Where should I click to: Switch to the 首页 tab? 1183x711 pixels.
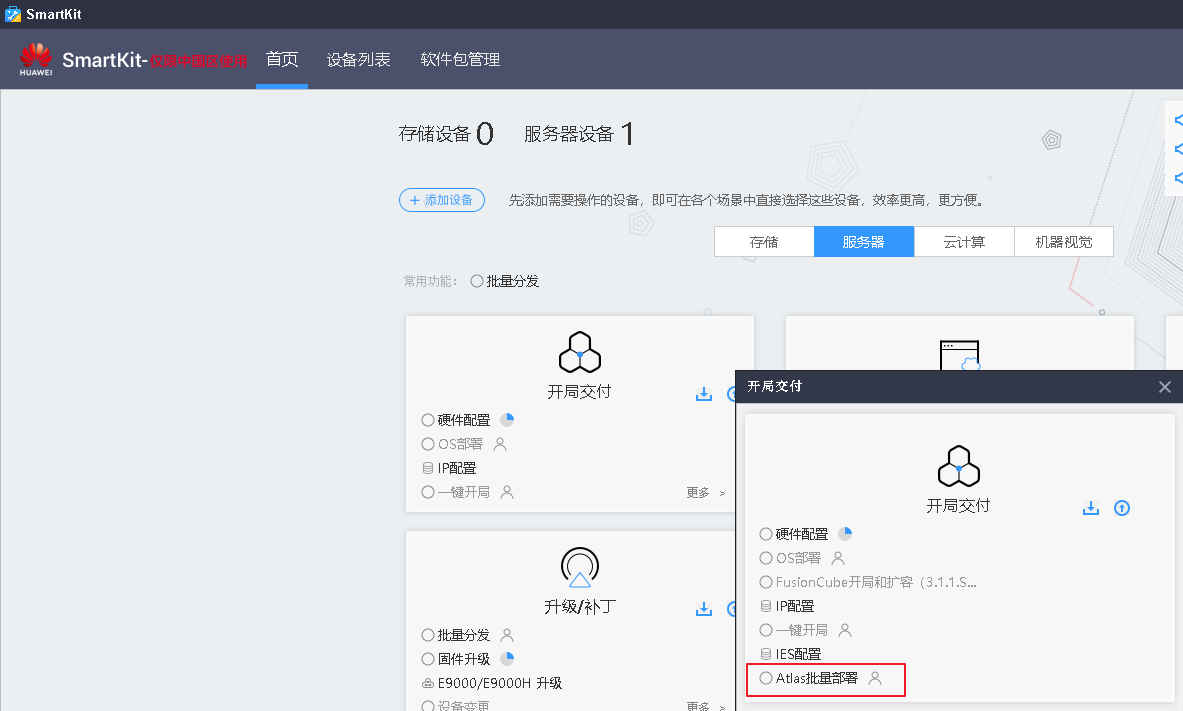click(282, 59)
